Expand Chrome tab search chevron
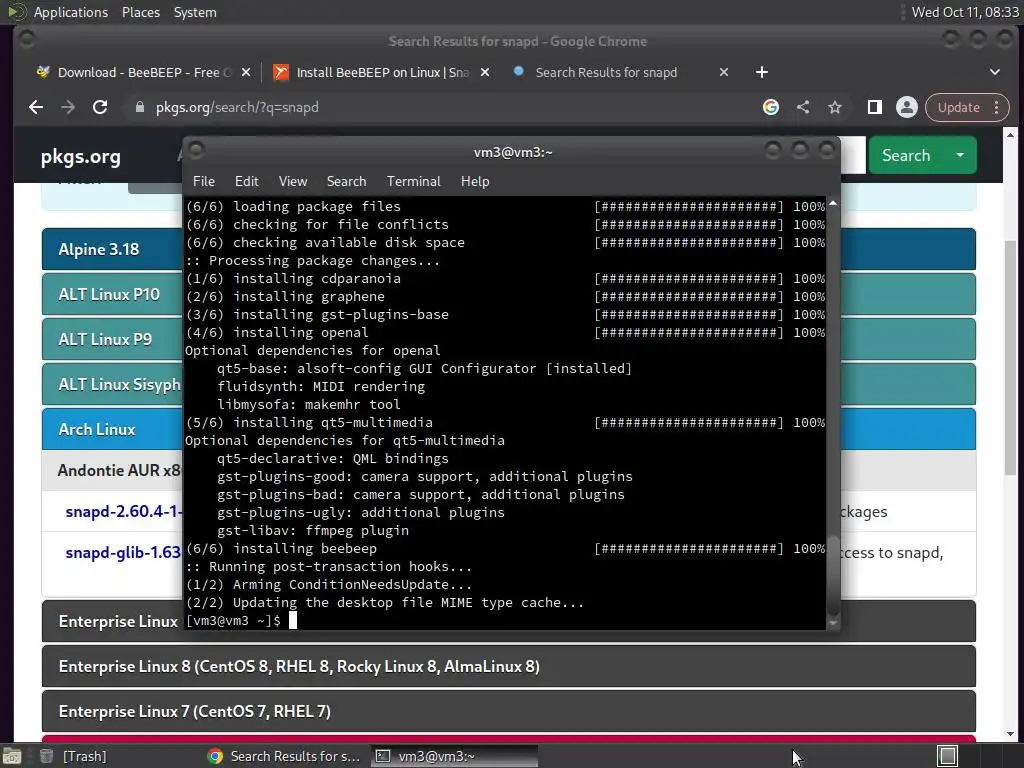The width and height of the screenshot is (1024, 768). 995,72
